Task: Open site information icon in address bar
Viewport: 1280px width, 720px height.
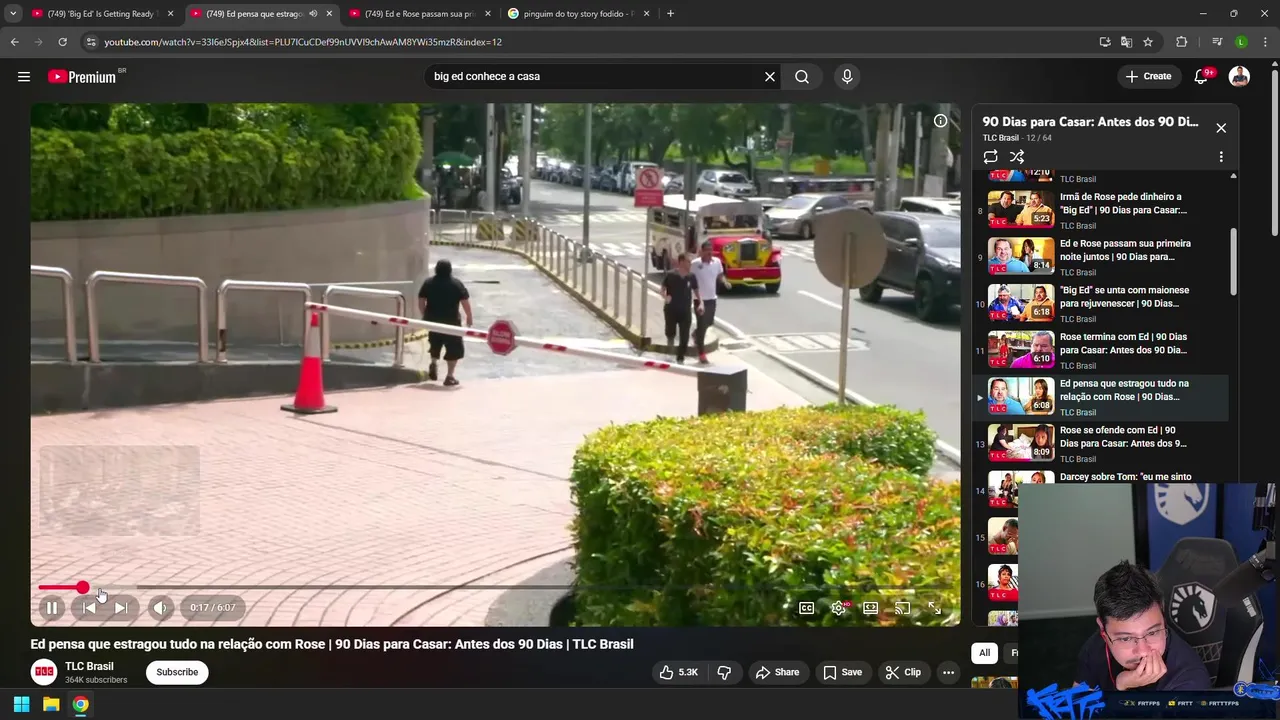Action: (91, 42)
